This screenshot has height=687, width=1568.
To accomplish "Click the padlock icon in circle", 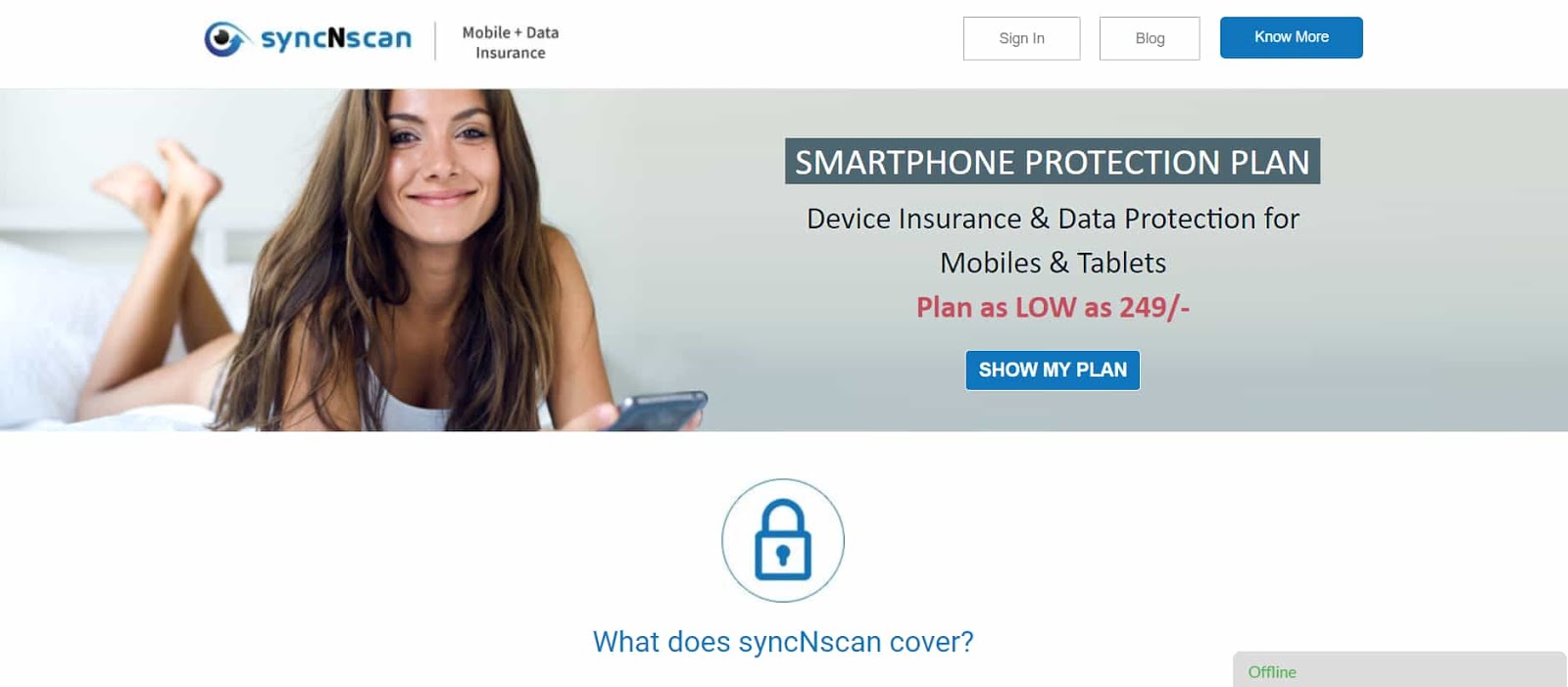I will [783, 540].
